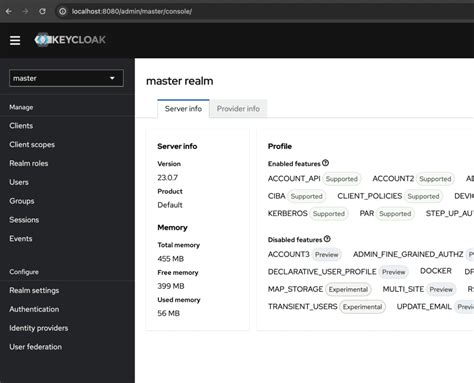
Task: Click the Keycloak logo
Action: tap(70, 40)
